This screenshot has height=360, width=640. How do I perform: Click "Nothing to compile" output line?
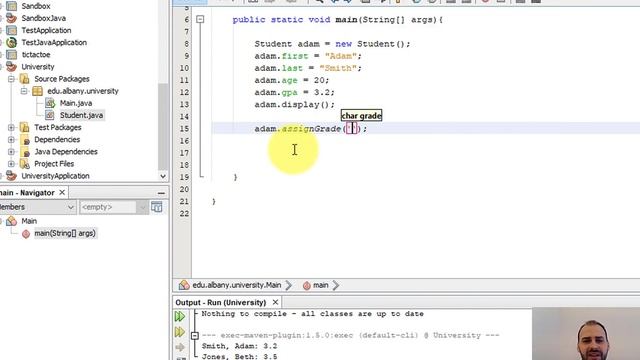[313, 314]
